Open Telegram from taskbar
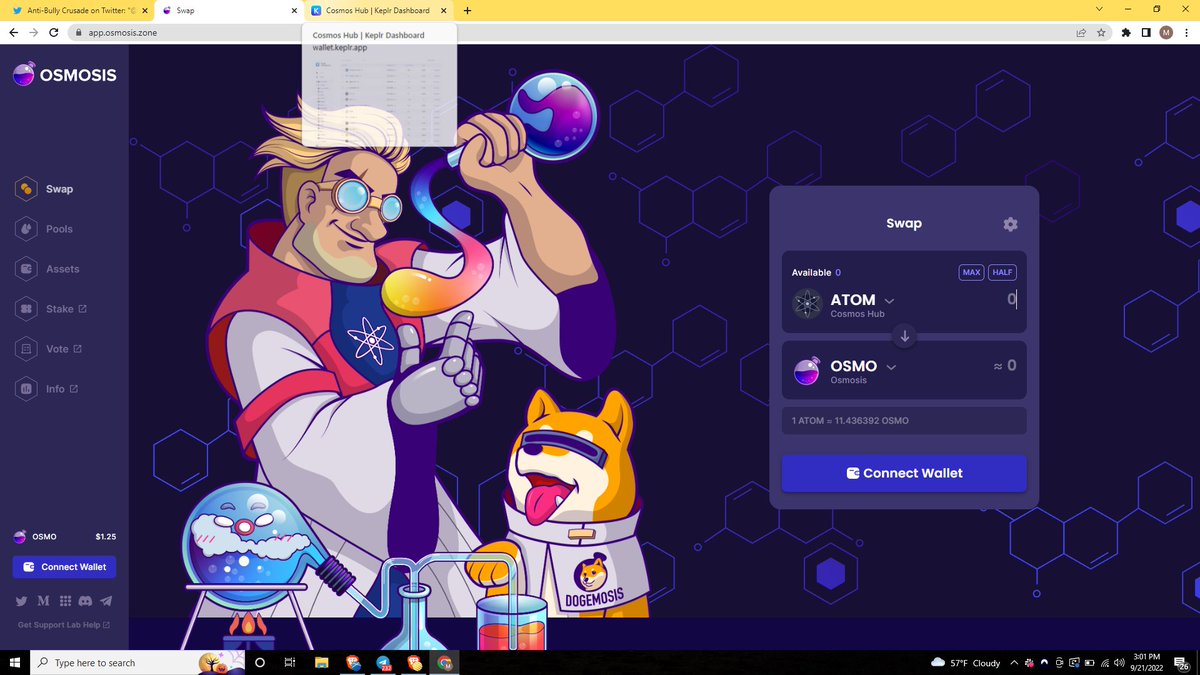This screenshot has width=1200, height=675. tap(383, 662)
